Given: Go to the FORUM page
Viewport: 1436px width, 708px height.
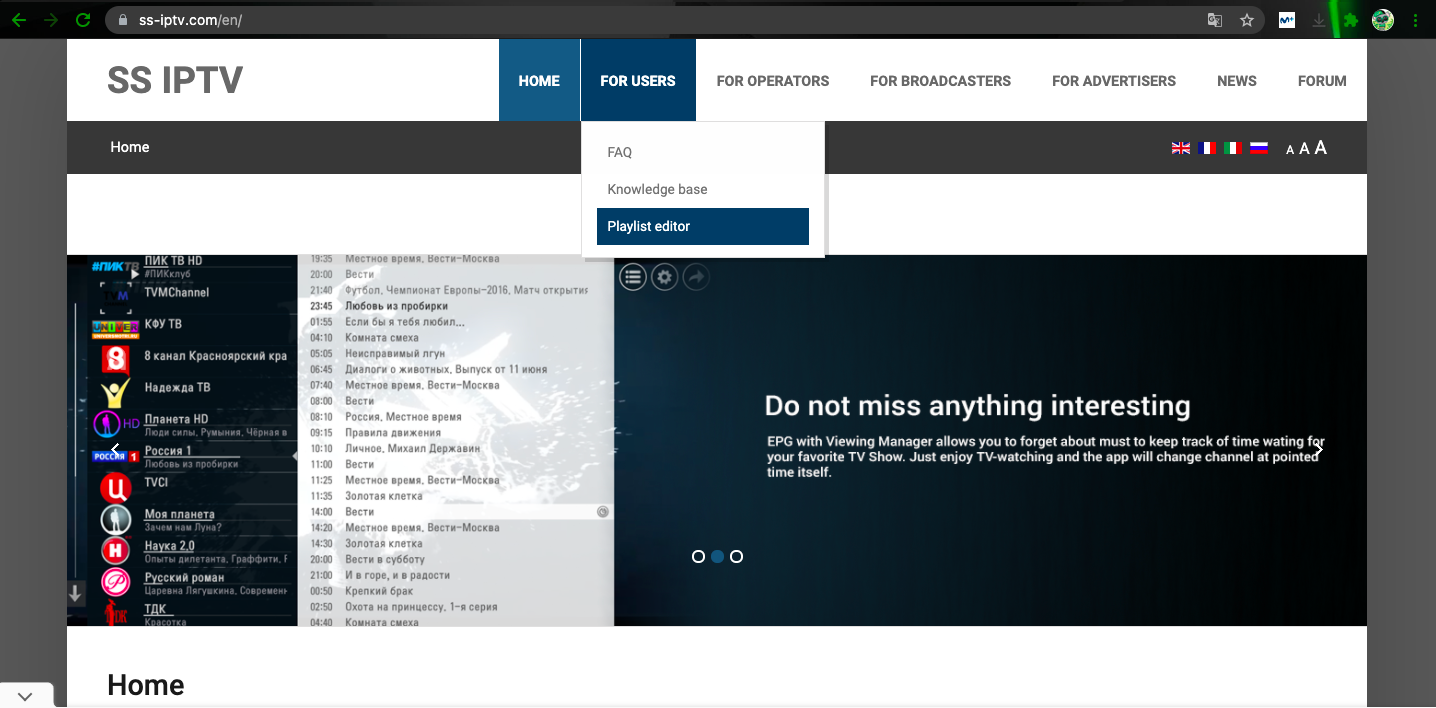Looking at the screenshot, I should [x=1321, y=81].
